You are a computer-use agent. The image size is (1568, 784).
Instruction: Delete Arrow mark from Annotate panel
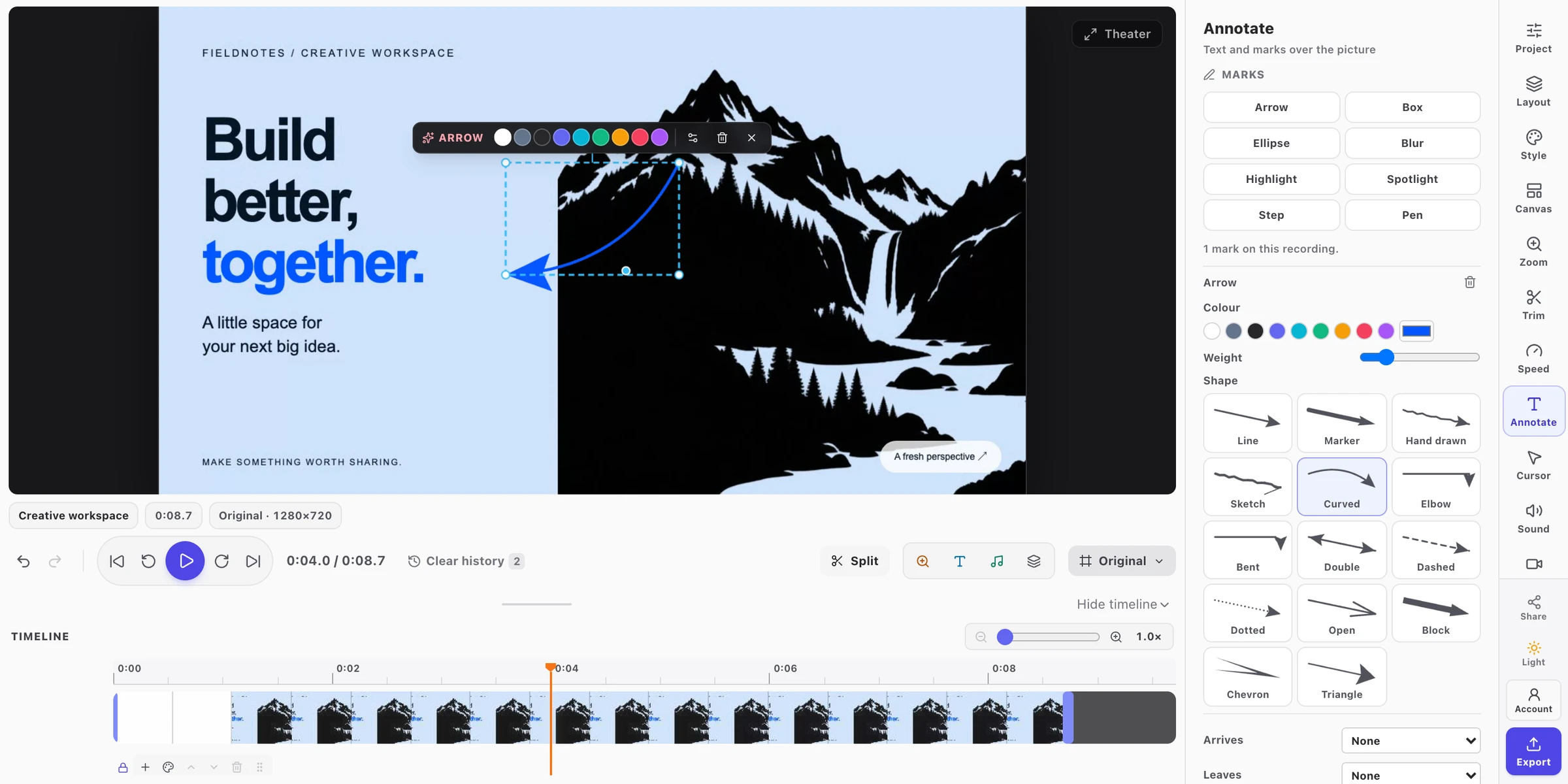(x=1469, y=282)
